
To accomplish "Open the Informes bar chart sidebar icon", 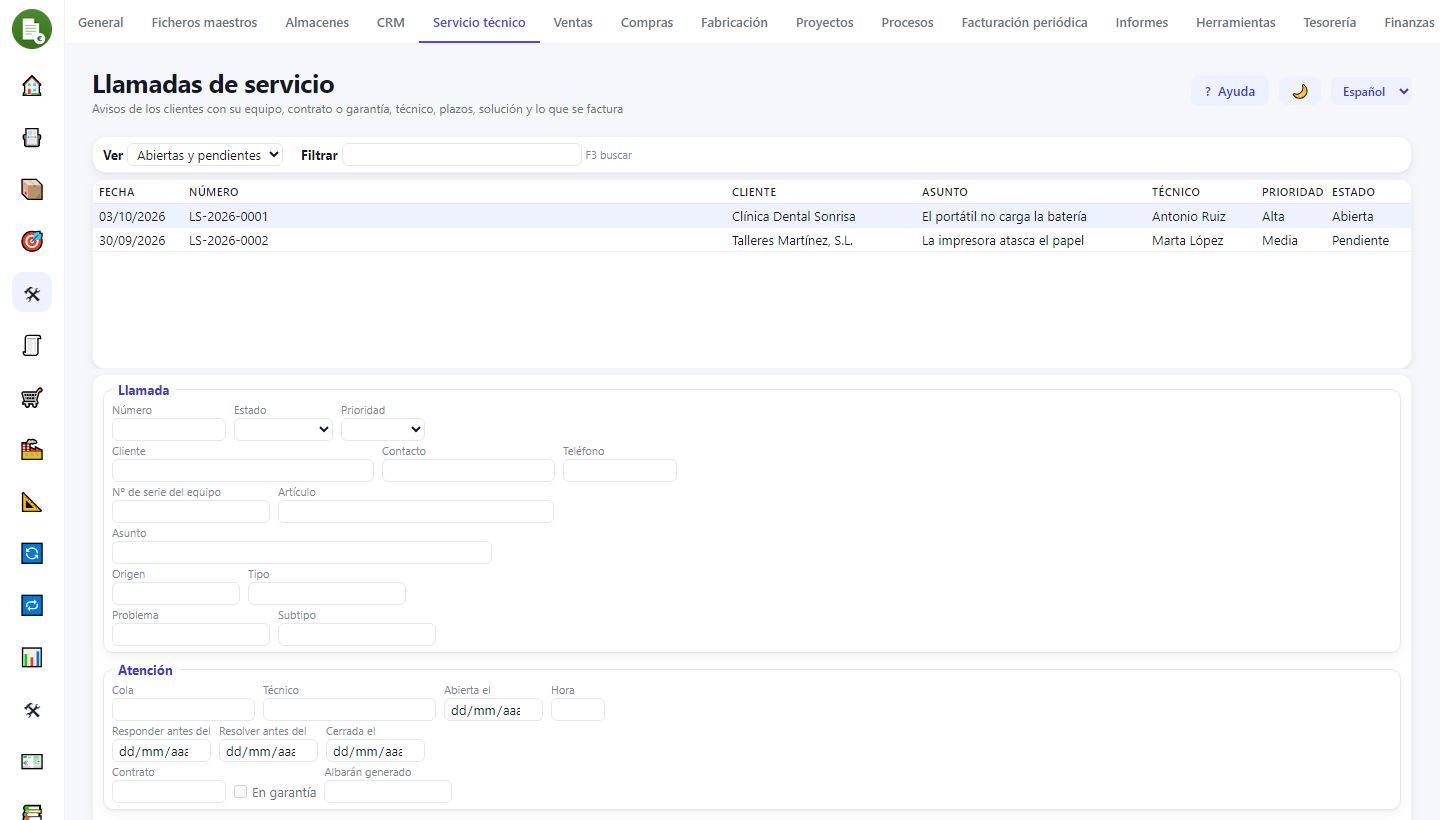I will click(x=32, y=657).
